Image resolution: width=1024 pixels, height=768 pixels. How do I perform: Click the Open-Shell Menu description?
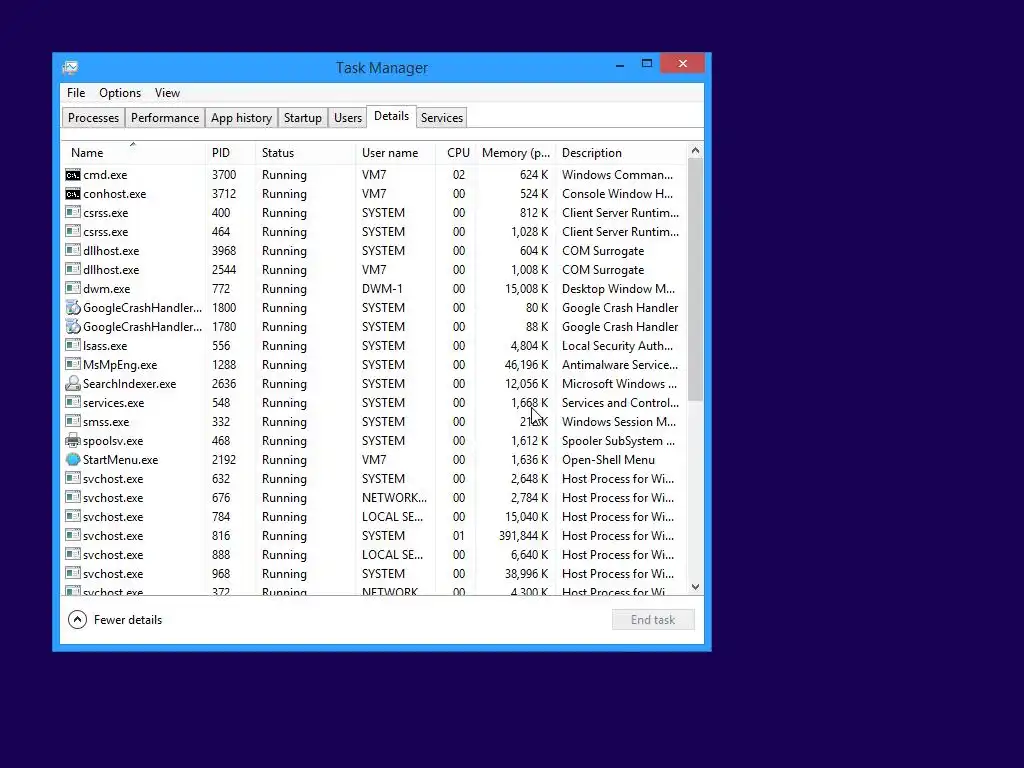point(608,460)
